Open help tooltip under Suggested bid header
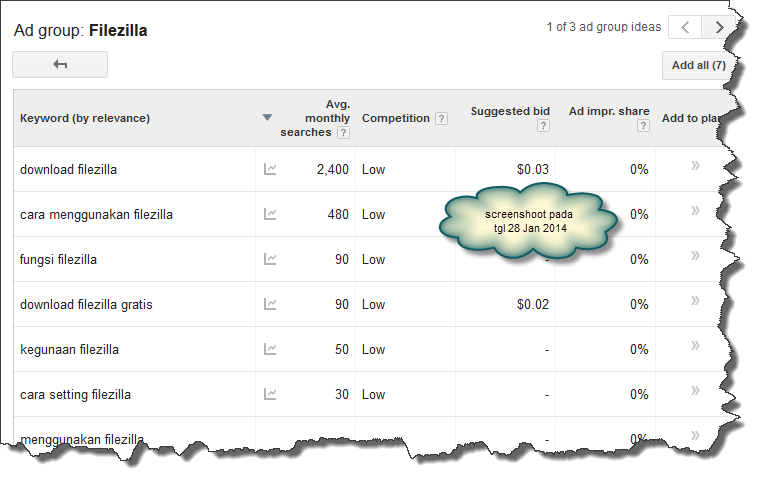 click(543, 126)
